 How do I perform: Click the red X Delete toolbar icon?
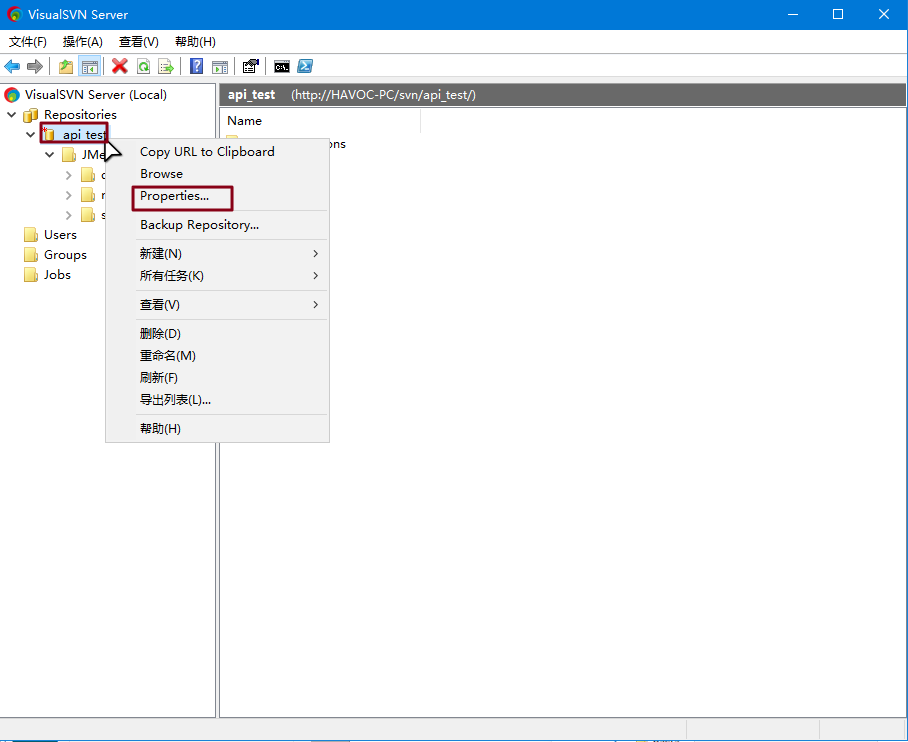pyautogui.click(x=120, y=67)
